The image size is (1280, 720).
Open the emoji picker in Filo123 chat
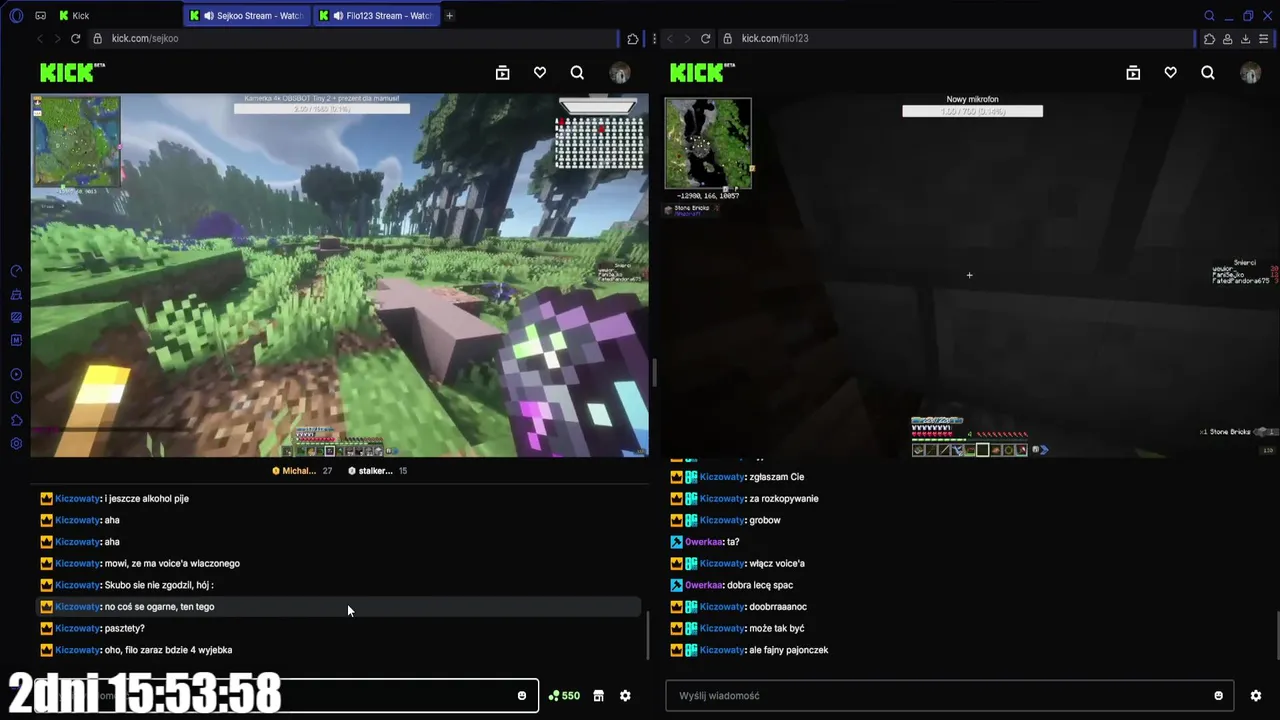(x=1218, y=696)
